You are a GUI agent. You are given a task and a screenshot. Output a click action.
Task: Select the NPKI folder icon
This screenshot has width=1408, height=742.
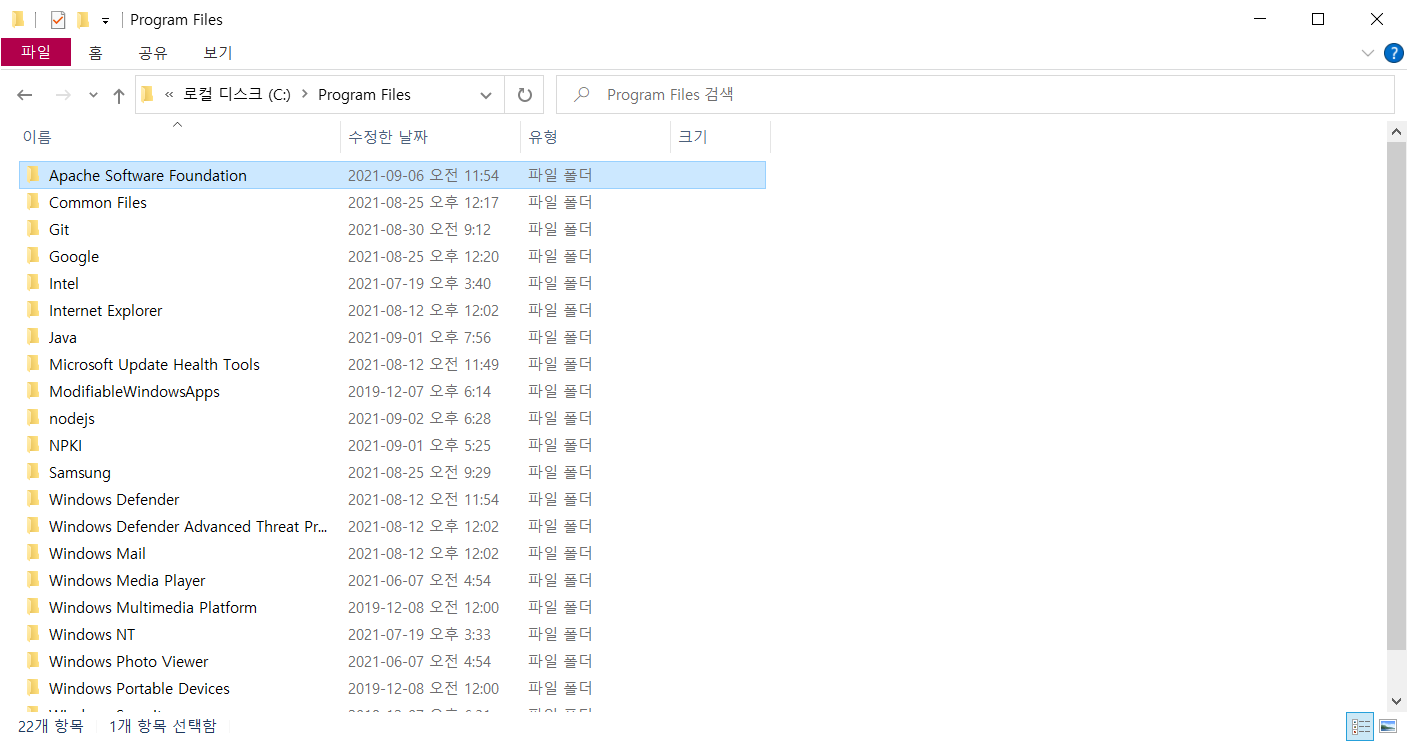coord(33,445)
